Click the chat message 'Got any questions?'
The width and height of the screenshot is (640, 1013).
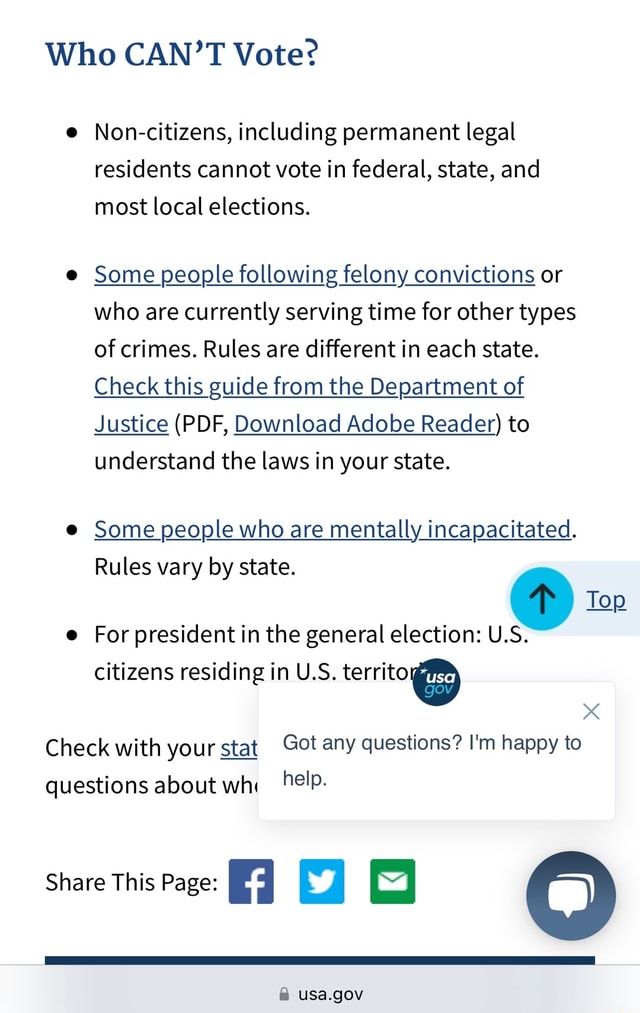(x=430, y=741)
